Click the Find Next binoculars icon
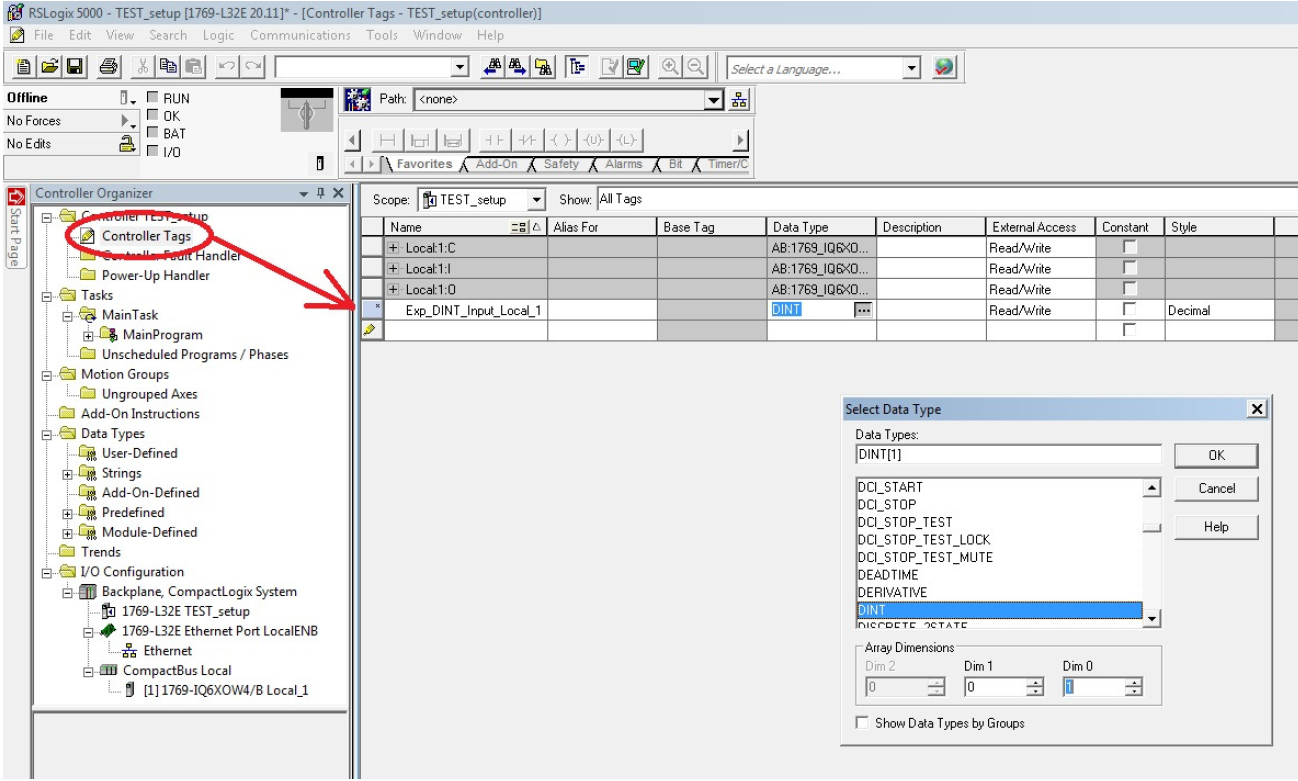 518,68
